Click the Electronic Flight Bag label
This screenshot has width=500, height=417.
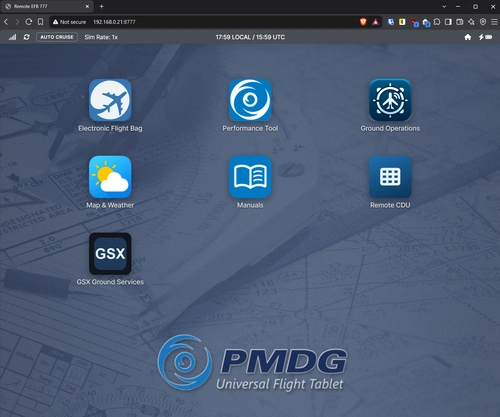coord(110,128)
